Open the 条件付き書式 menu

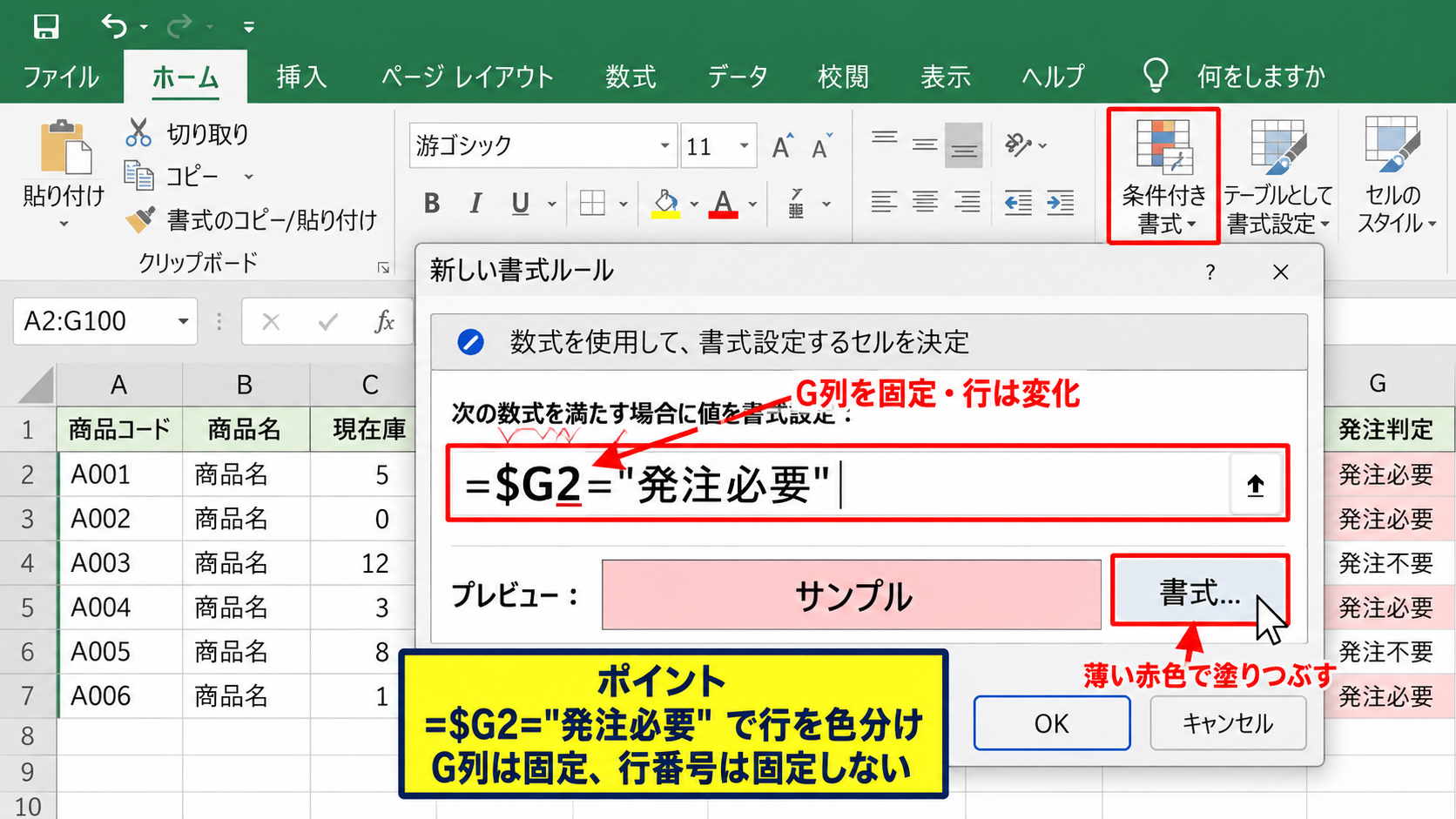tap(1163, 177)
